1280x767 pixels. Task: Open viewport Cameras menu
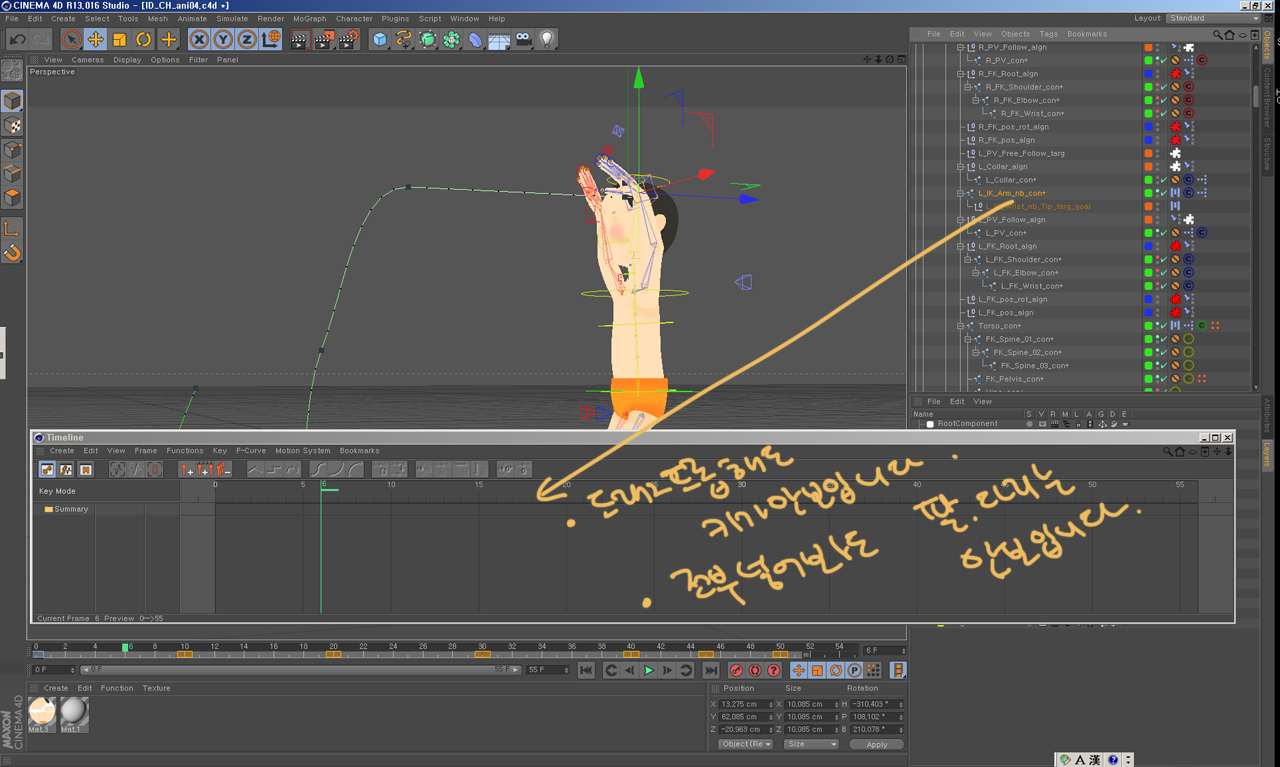coord(88,60)
